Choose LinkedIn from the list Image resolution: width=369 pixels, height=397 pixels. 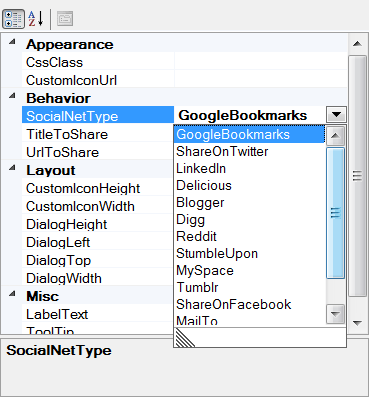[x=249, y=168]
